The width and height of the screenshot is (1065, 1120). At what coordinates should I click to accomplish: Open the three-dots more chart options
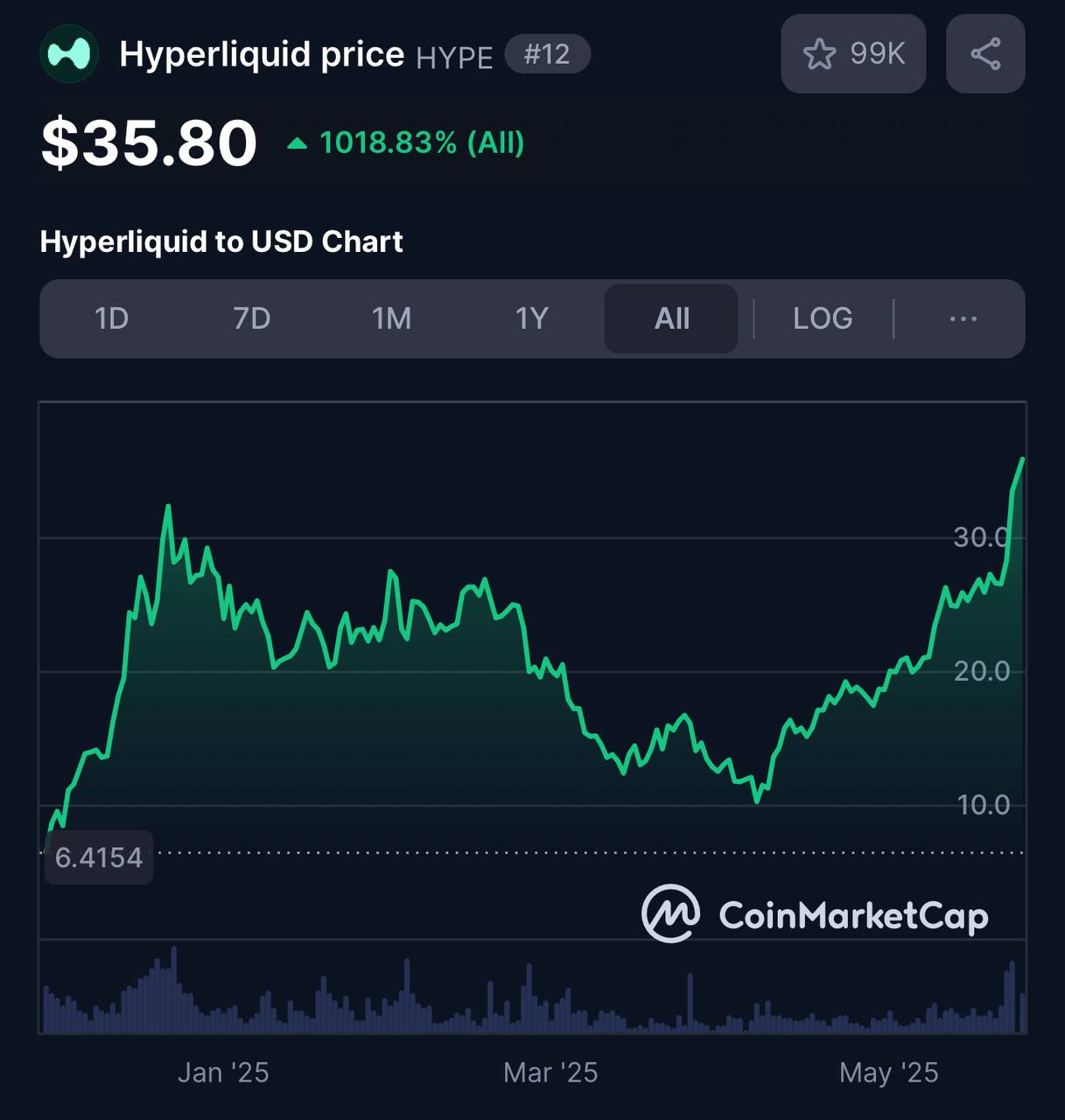click(x=963, y=318)
